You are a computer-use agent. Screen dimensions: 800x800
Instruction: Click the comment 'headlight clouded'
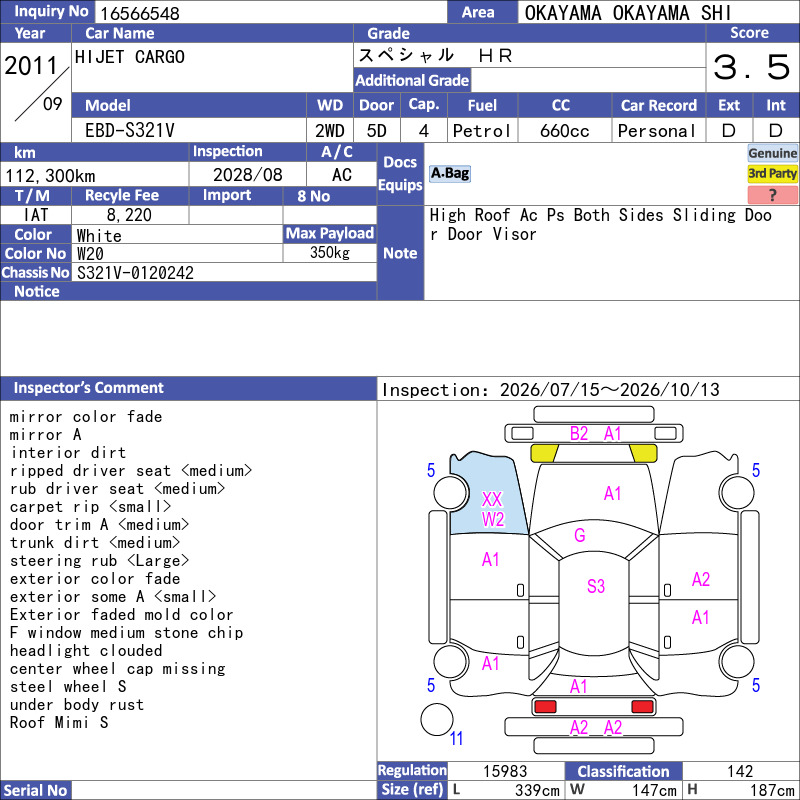click(x=86, y=651)
